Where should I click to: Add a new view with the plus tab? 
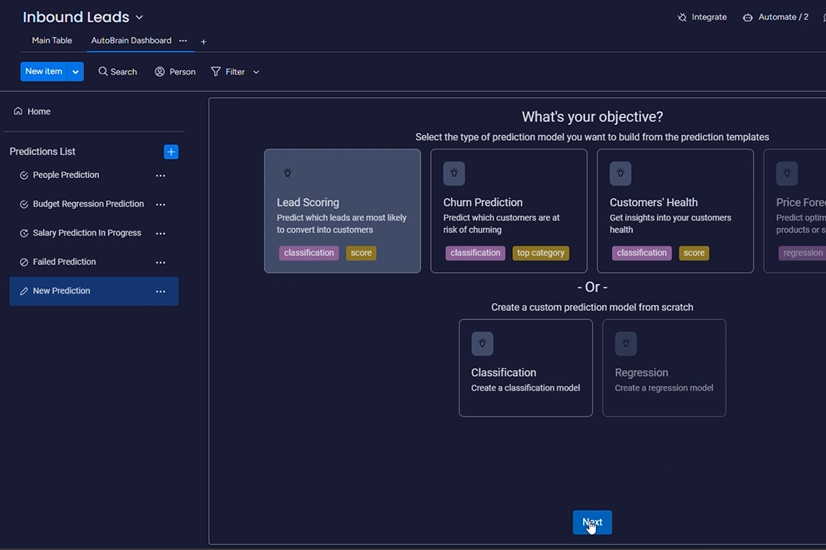203,42
